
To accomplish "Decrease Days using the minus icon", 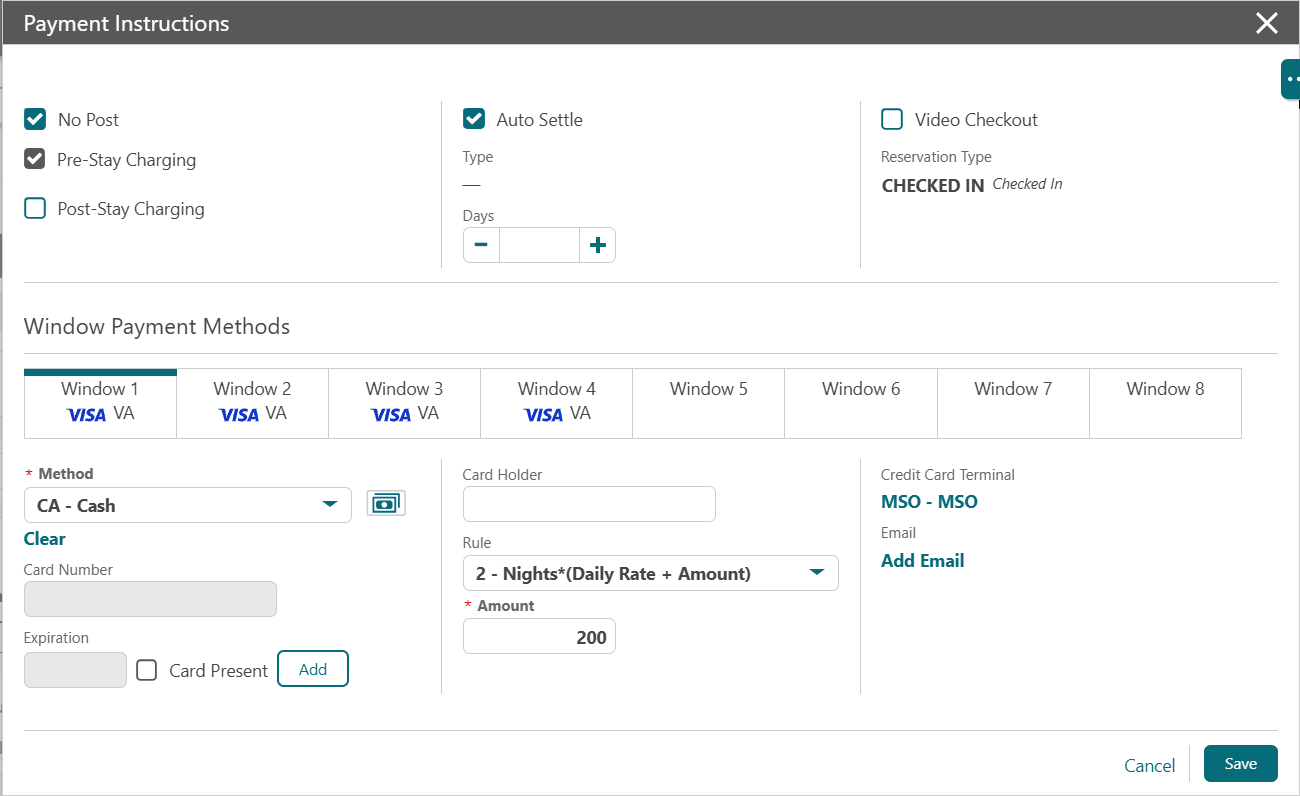I will [x=481, y=244].
